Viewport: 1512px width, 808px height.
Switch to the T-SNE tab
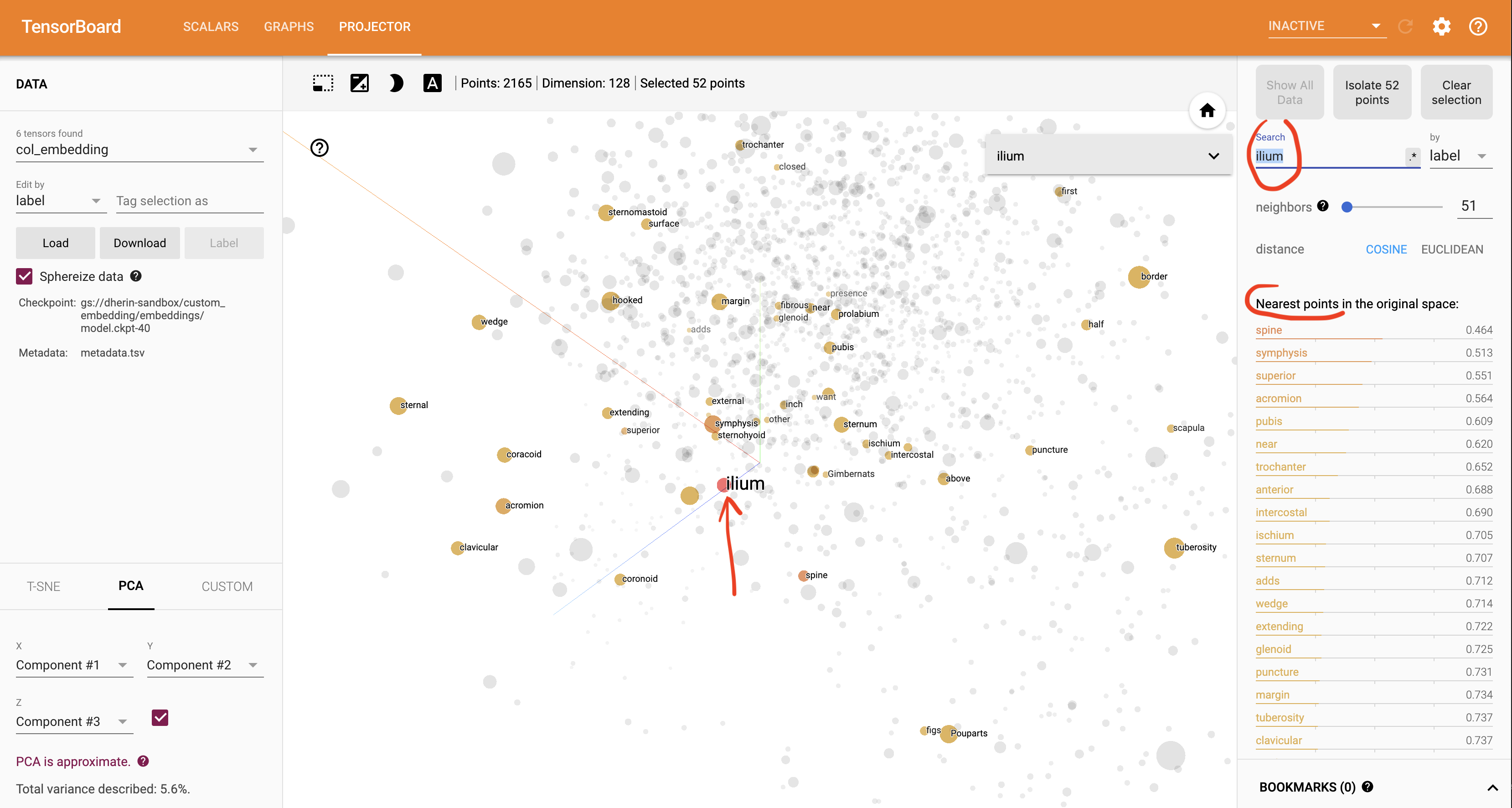click(x=43, y=586)
